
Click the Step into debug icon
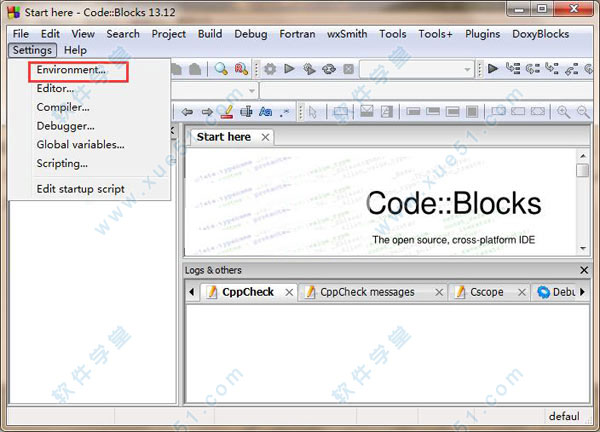point(552,69)
